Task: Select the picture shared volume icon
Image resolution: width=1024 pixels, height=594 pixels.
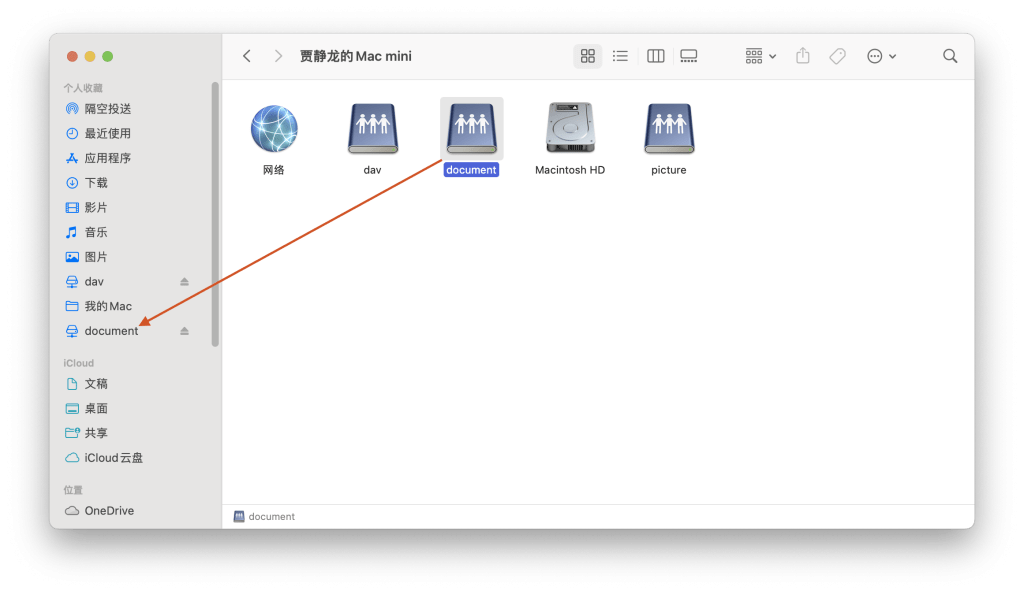Action: pos(669,129)
